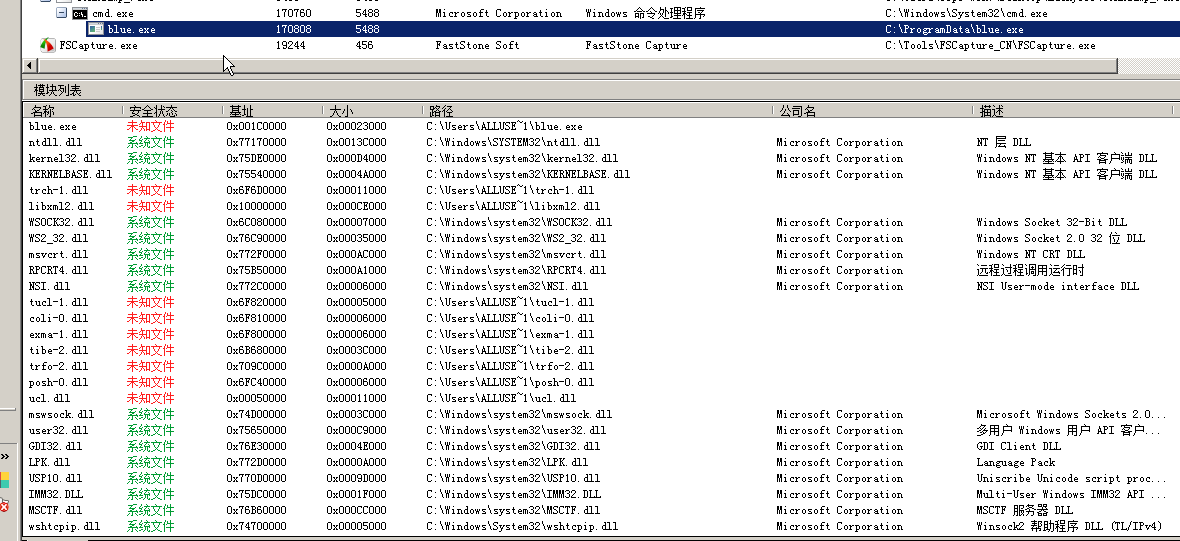The image size is (1180, 541).
Task: Select the mswsock.dll module row
Action: pos(601,414)
